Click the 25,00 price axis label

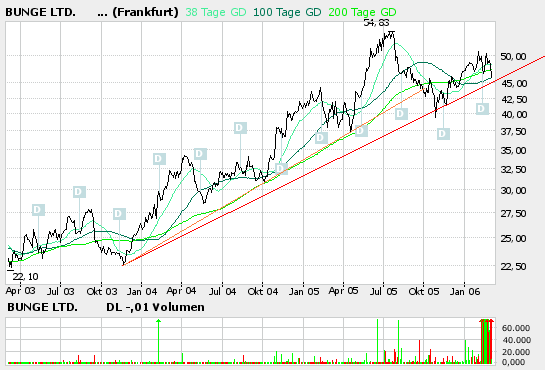[513, 239]
